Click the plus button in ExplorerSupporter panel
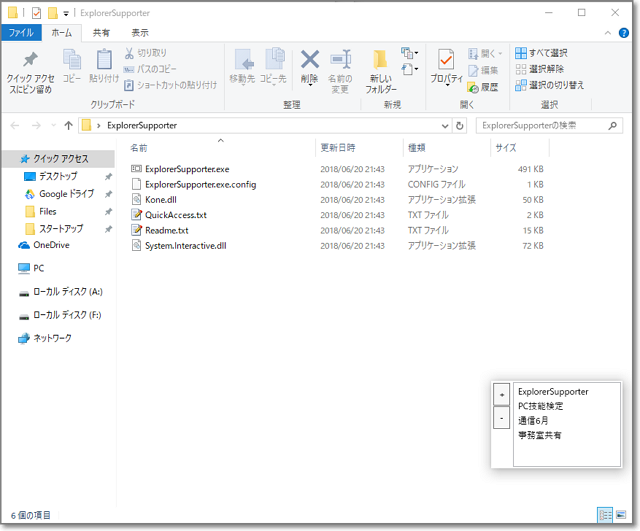Viewport: 640px width, 531px height. pyautogui.click(x=502, y=395)
